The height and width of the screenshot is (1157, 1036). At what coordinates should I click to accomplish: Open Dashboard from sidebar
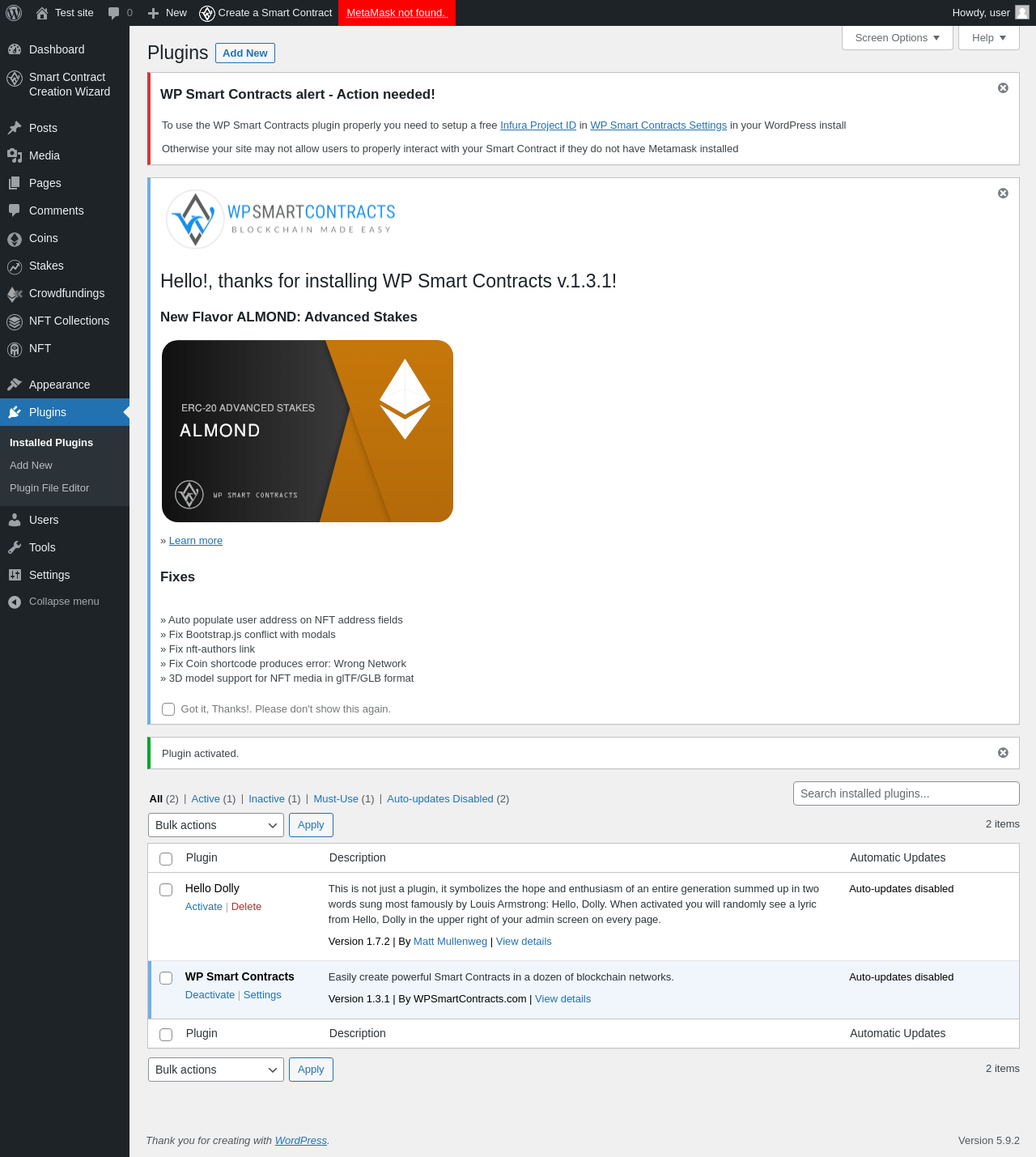point(65,49)
